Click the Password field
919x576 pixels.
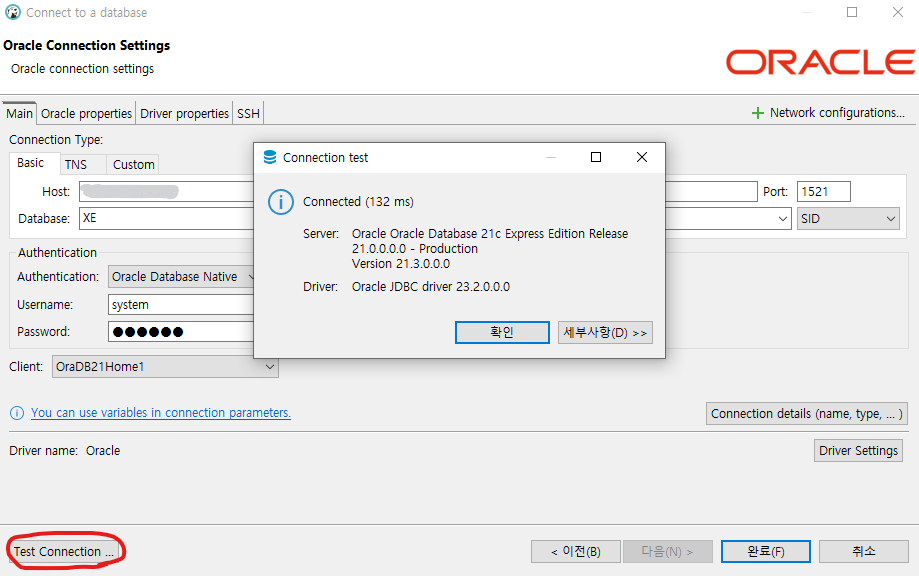pos(181,332)
